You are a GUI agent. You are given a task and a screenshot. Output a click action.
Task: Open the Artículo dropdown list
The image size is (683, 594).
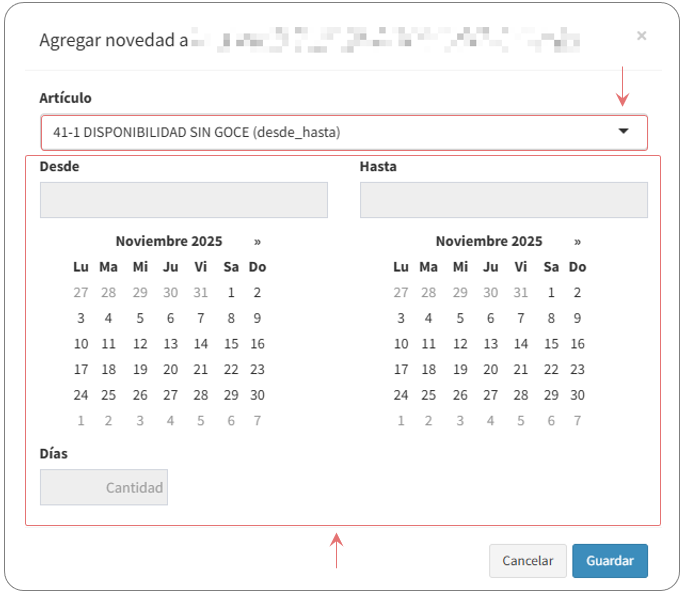(330, 132)
